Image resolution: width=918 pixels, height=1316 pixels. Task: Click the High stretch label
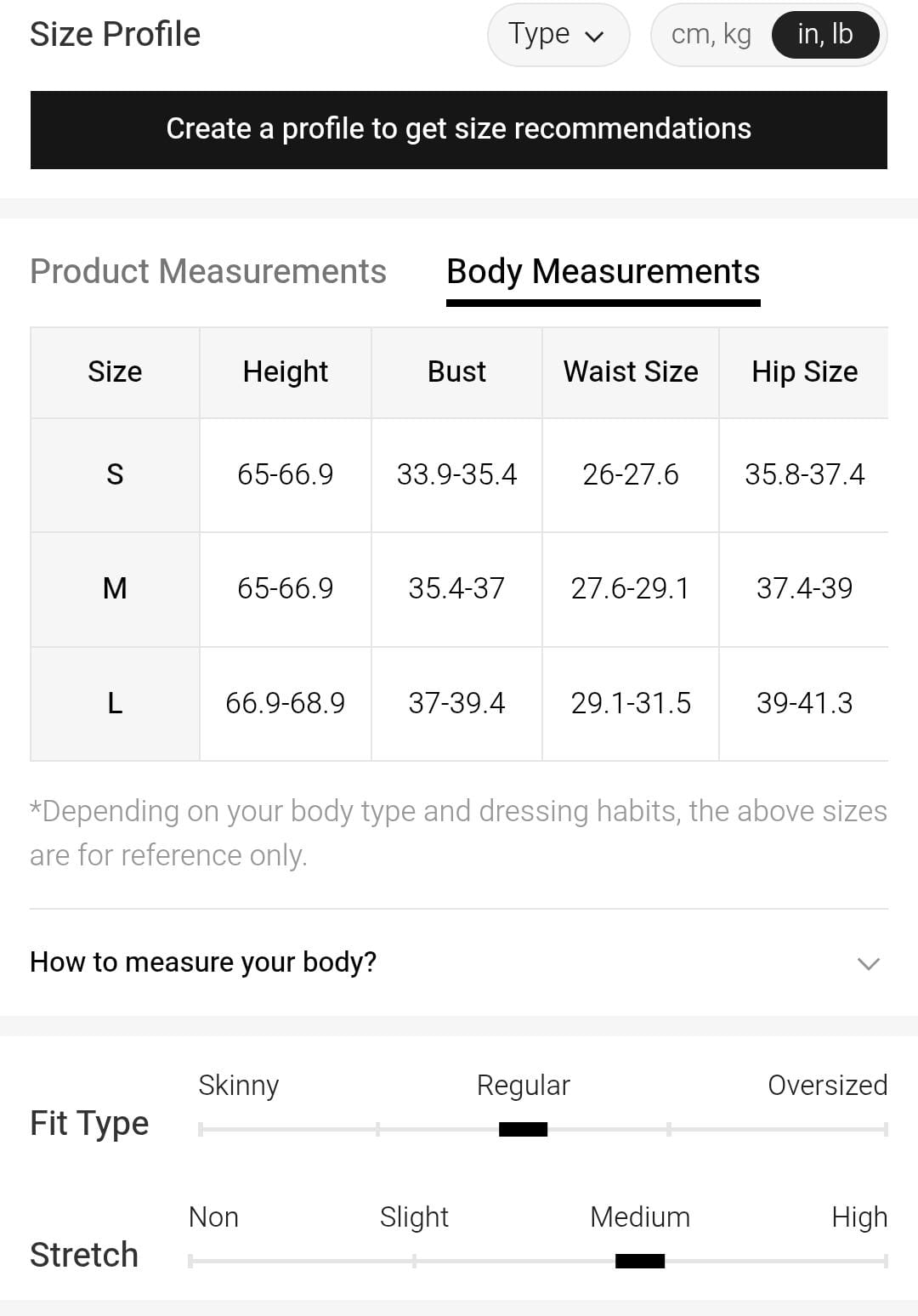tap(858, 1217)
